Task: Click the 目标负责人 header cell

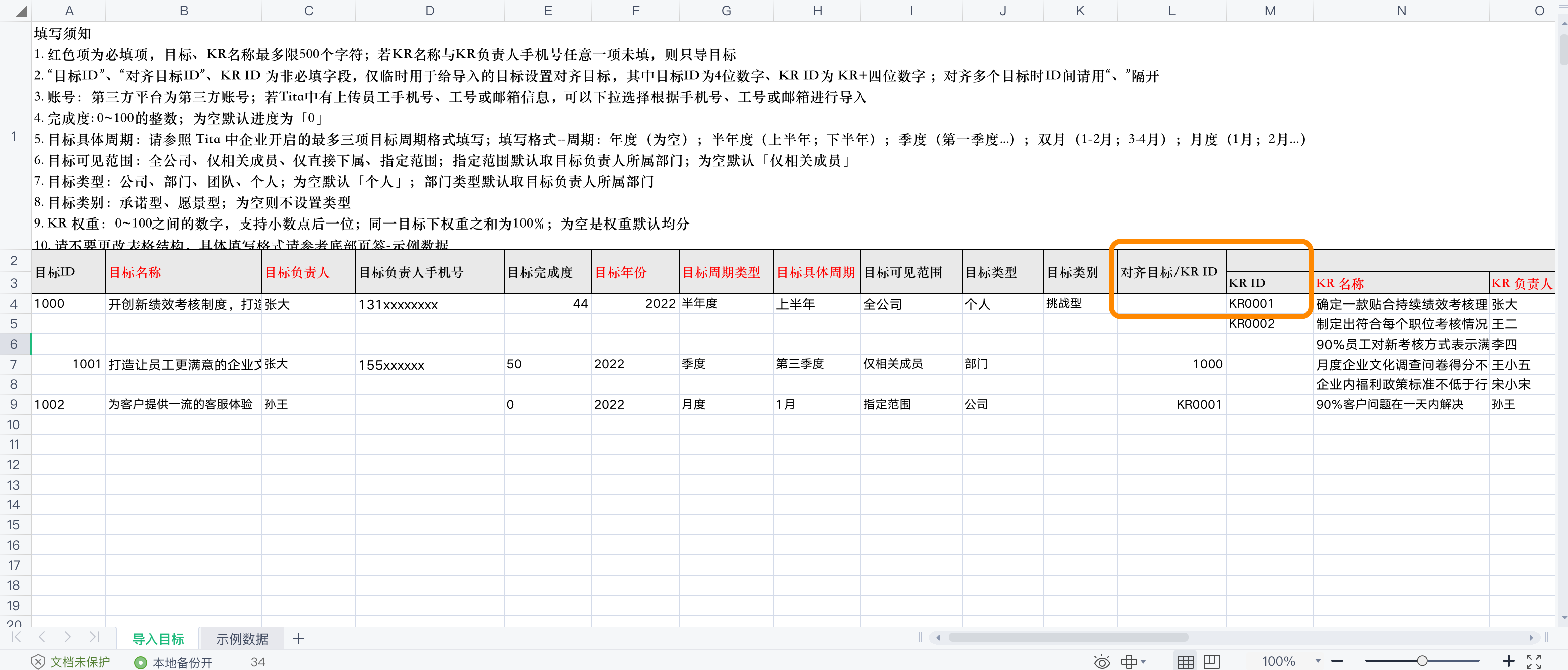Action: [x=309, y=272]
